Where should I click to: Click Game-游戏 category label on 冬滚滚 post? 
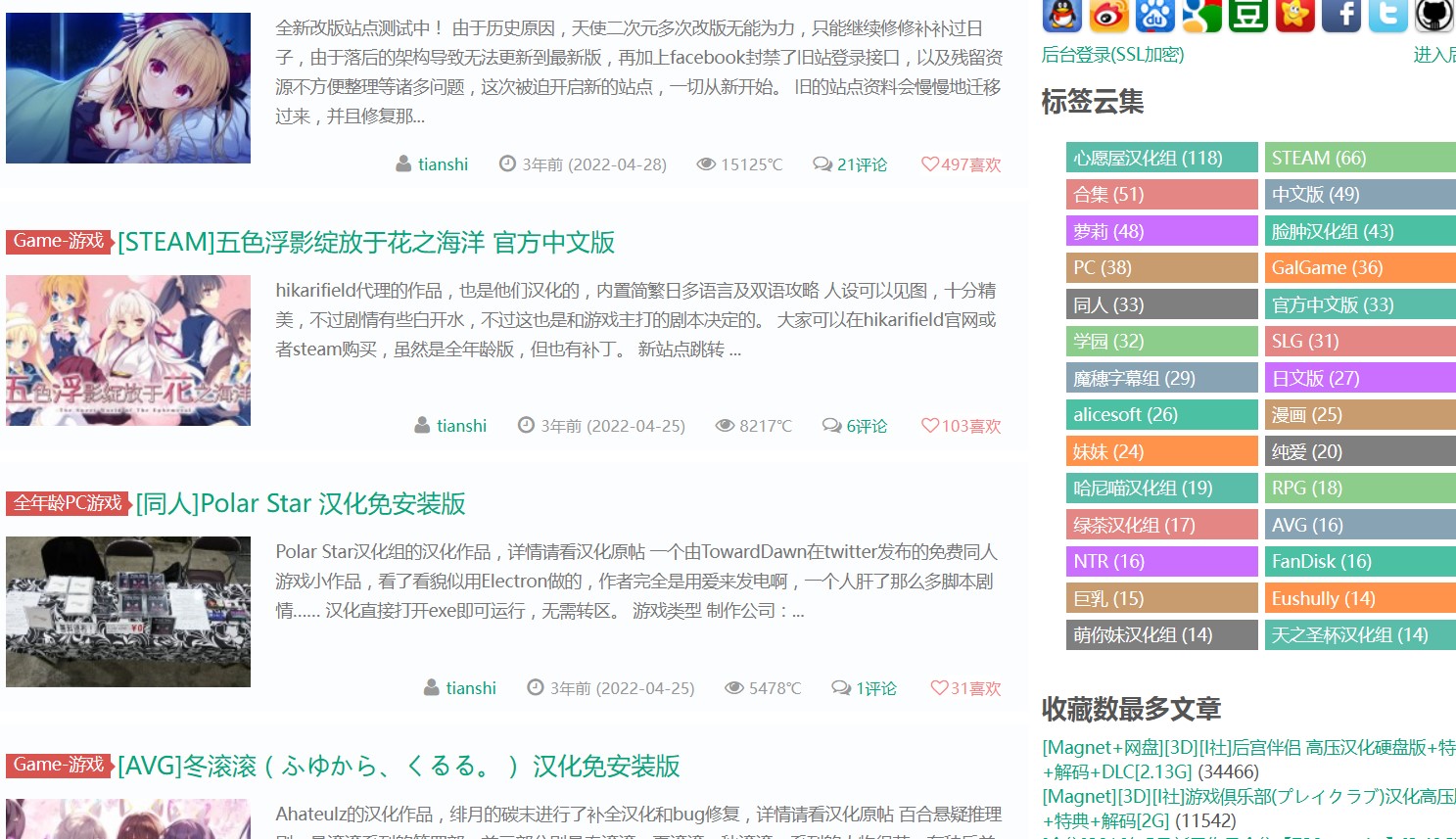[59, 765]
